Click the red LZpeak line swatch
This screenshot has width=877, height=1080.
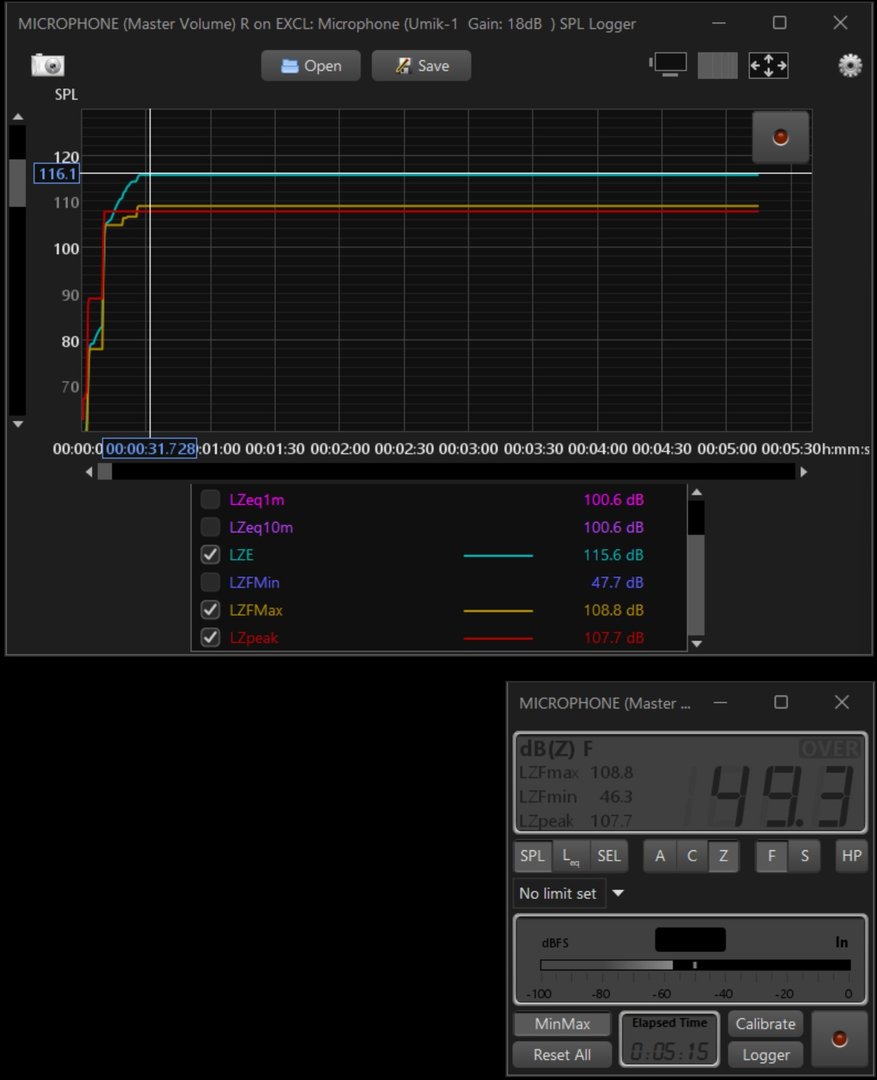click(x=498, y=638)
